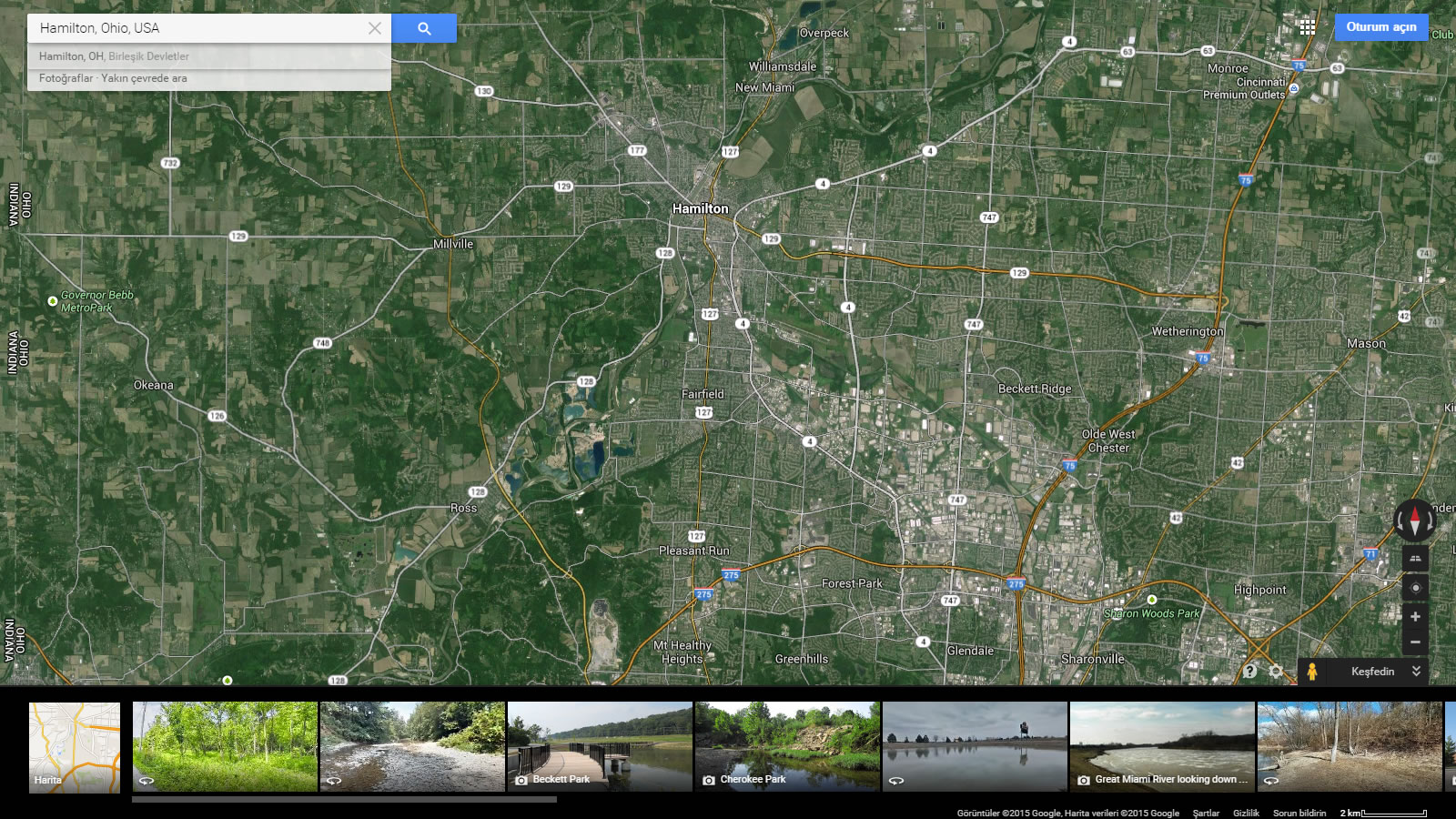1456x819 pixels.
Task: Open the Beckett Park photo thumbnail
Action: (x=600, y=746)
